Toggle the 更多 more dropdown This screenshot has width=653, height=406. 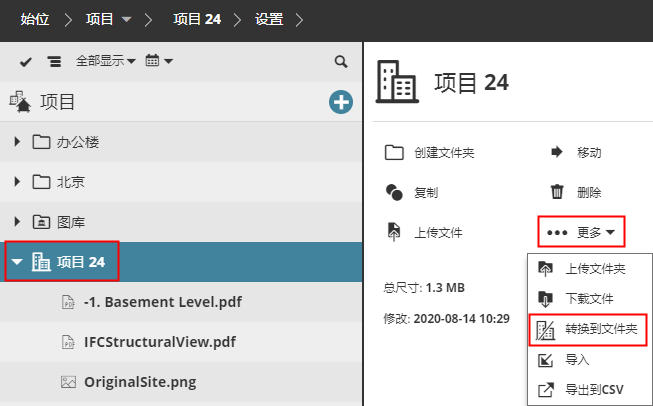click(x=581, y=232)
